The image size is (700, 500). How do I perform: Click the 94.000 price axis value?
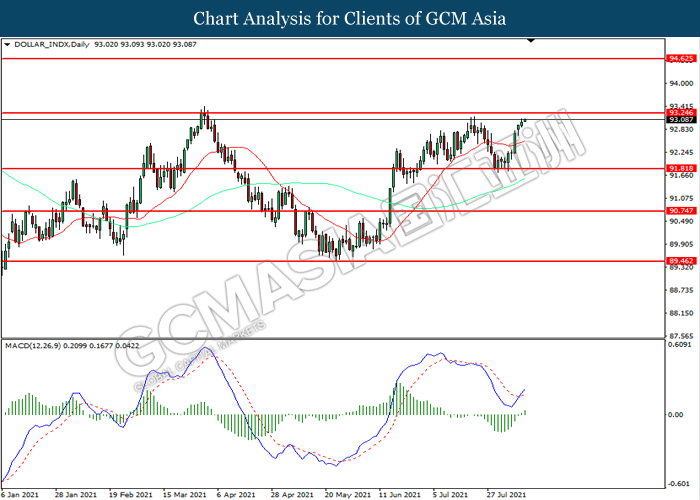680,83
